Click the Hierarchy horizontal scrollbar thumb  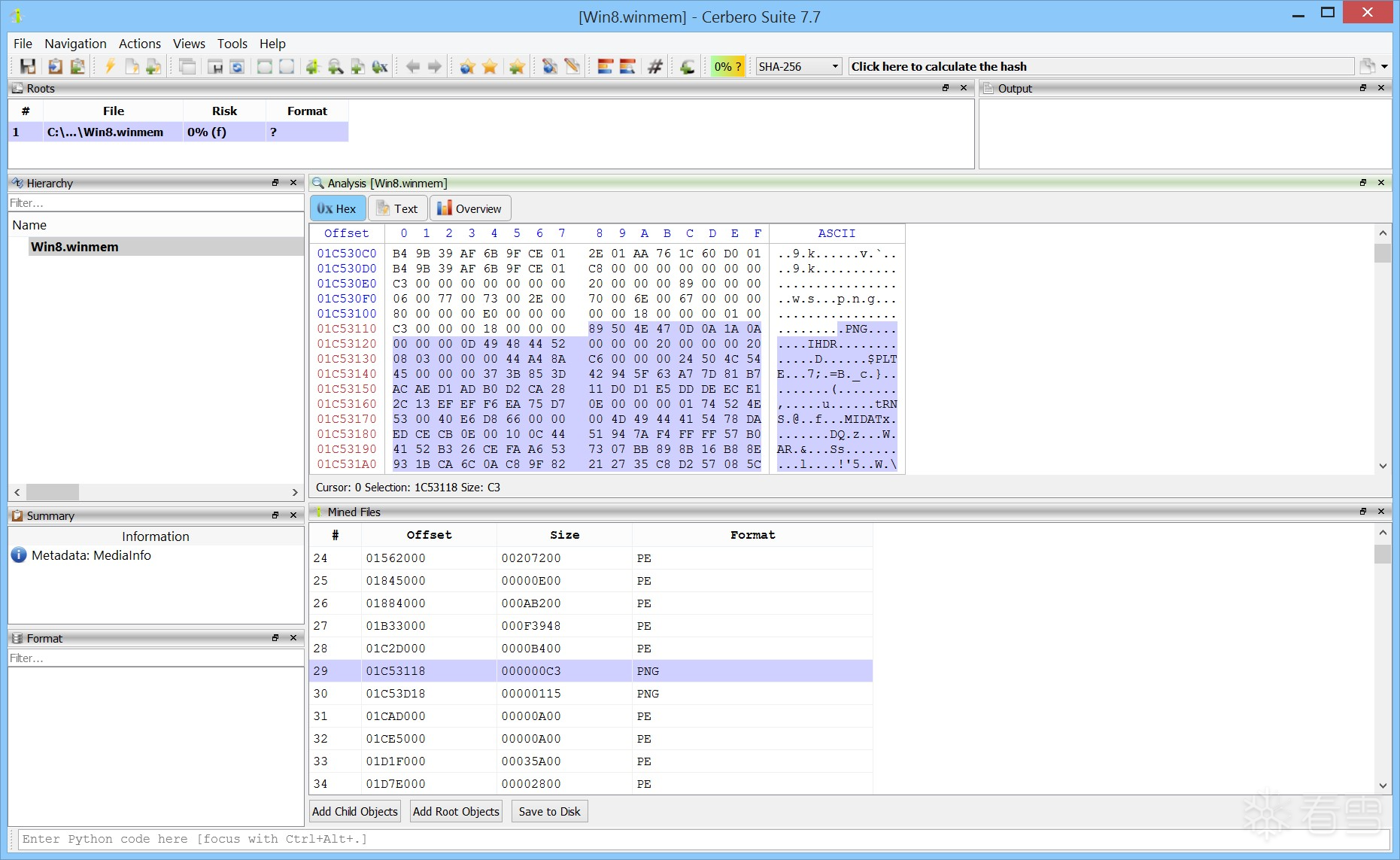pyautogui.click(x=53, y=492)
